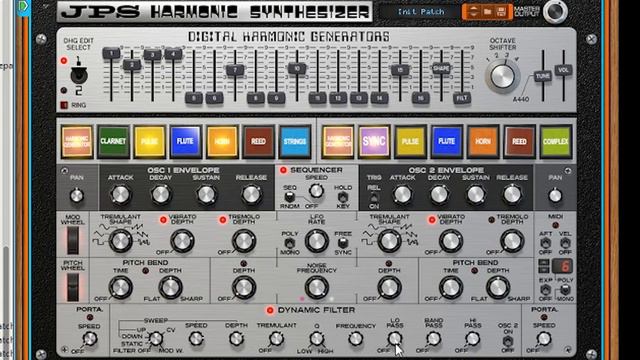Click the SHAPE slider handle
The width and height of the screenshot is (640, 360).
(441, 68)
